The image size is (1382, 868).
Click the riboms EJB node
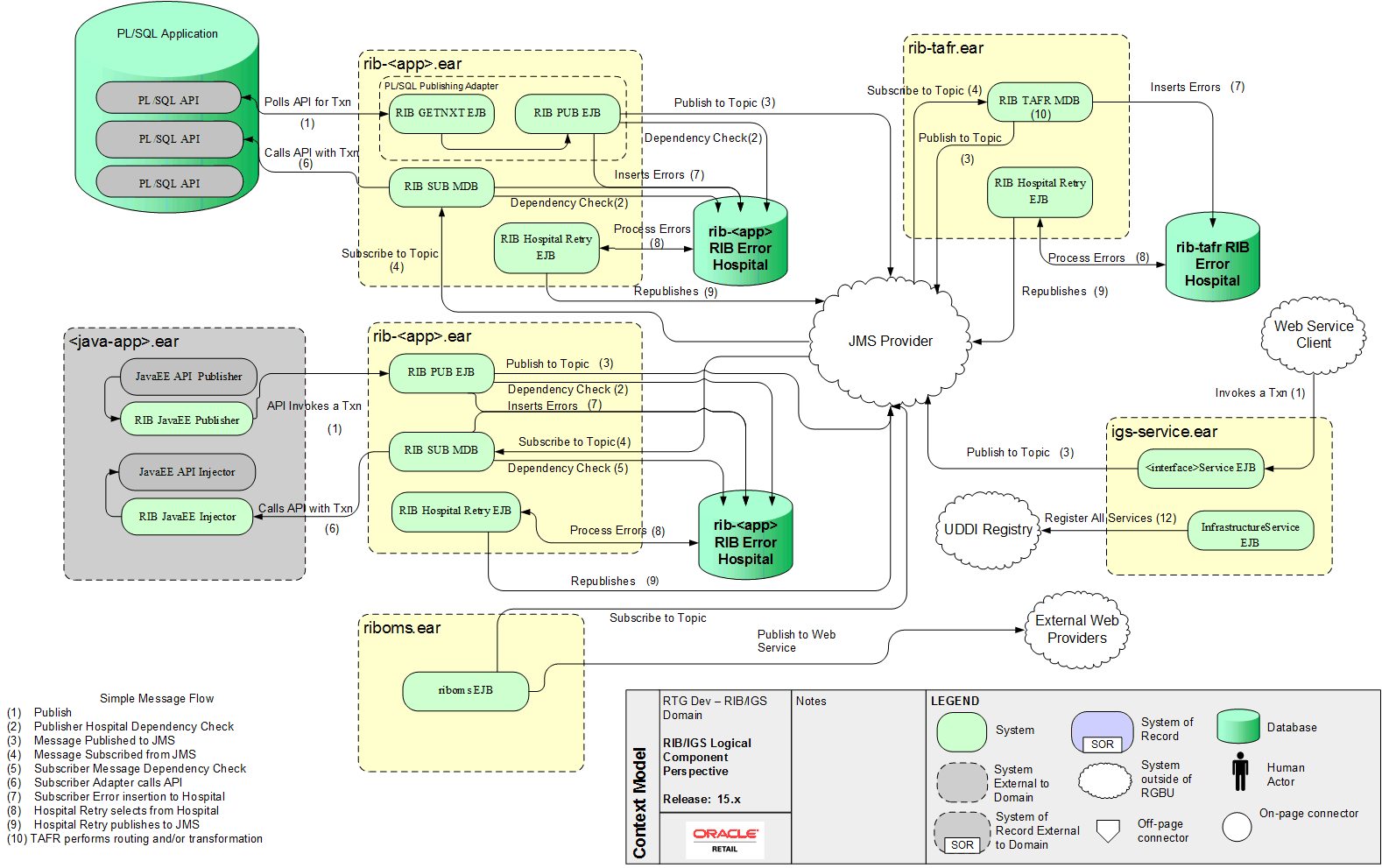[x=465, y=691]
